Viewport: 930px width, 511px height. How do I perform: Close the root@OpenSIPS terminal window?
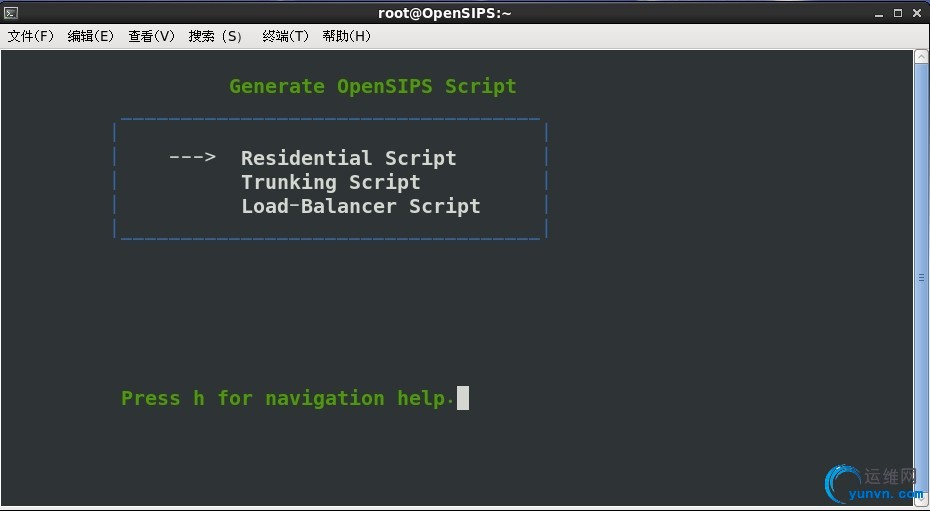click(915, 12)
